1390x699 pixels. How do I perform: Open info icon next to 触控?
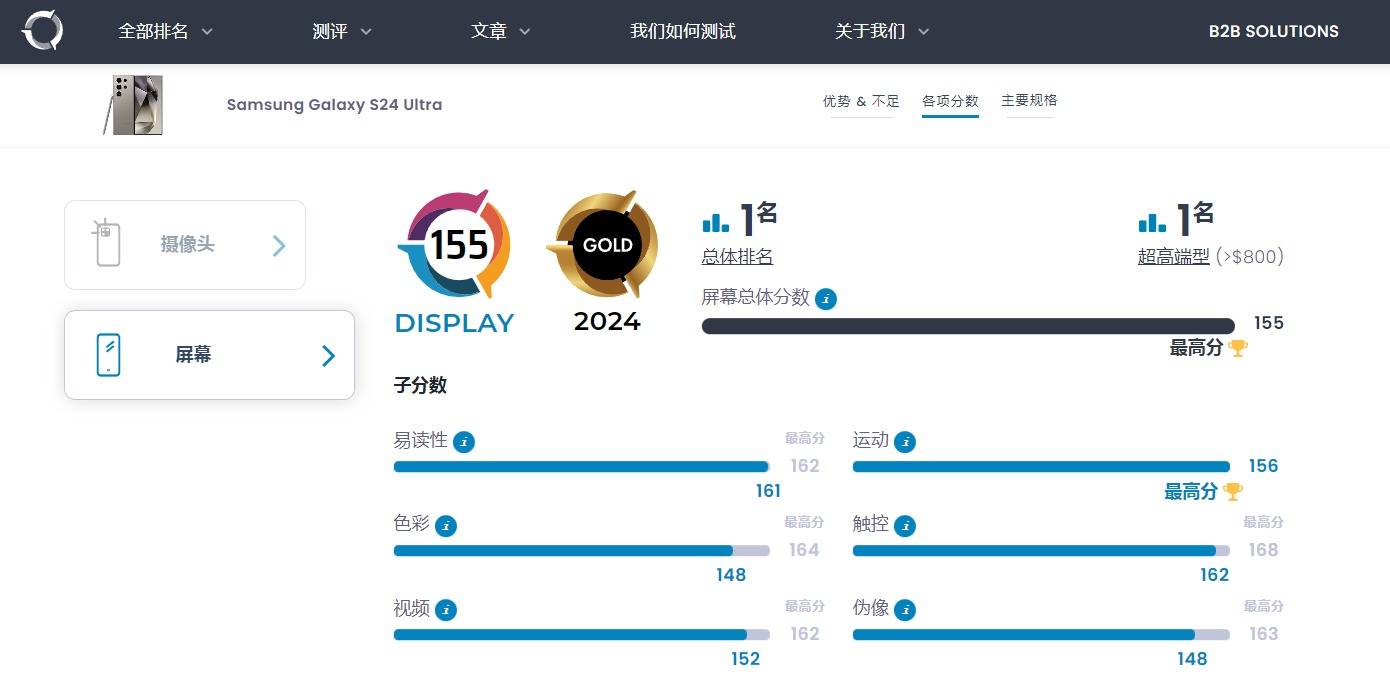pos(905,526)
